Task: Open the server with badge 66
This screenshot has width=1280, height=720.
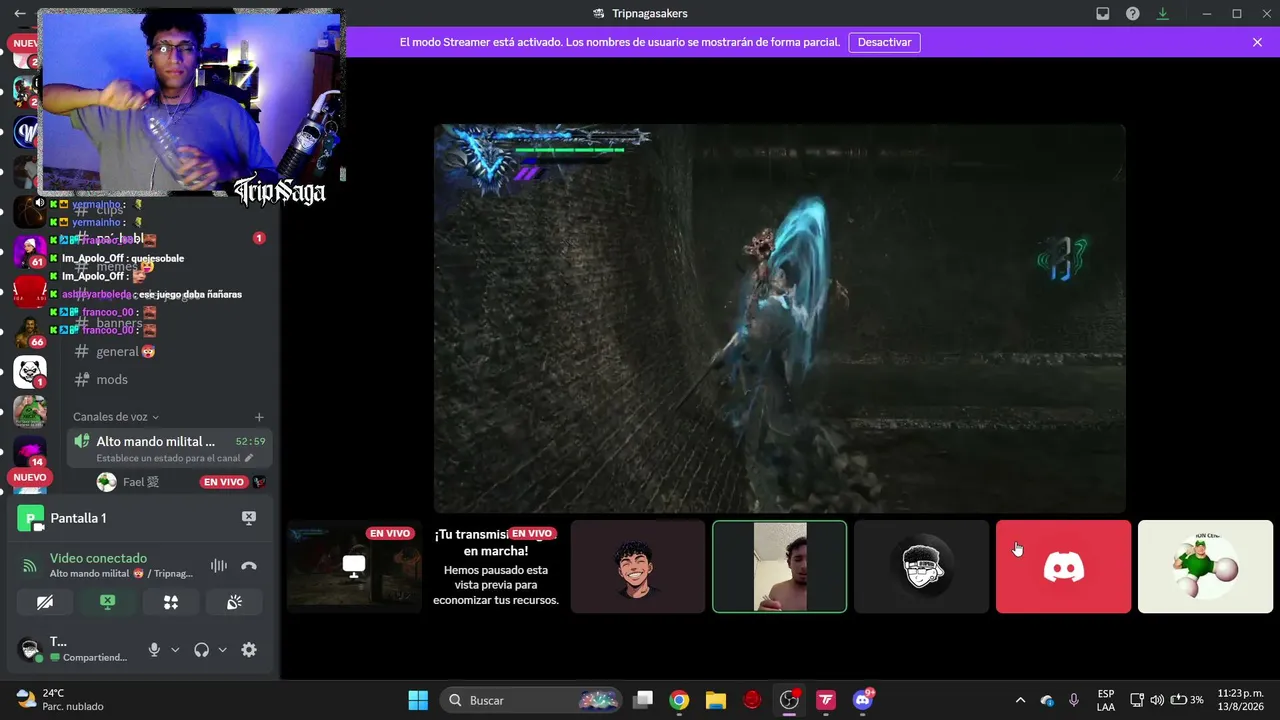Action: click(30, 333)
